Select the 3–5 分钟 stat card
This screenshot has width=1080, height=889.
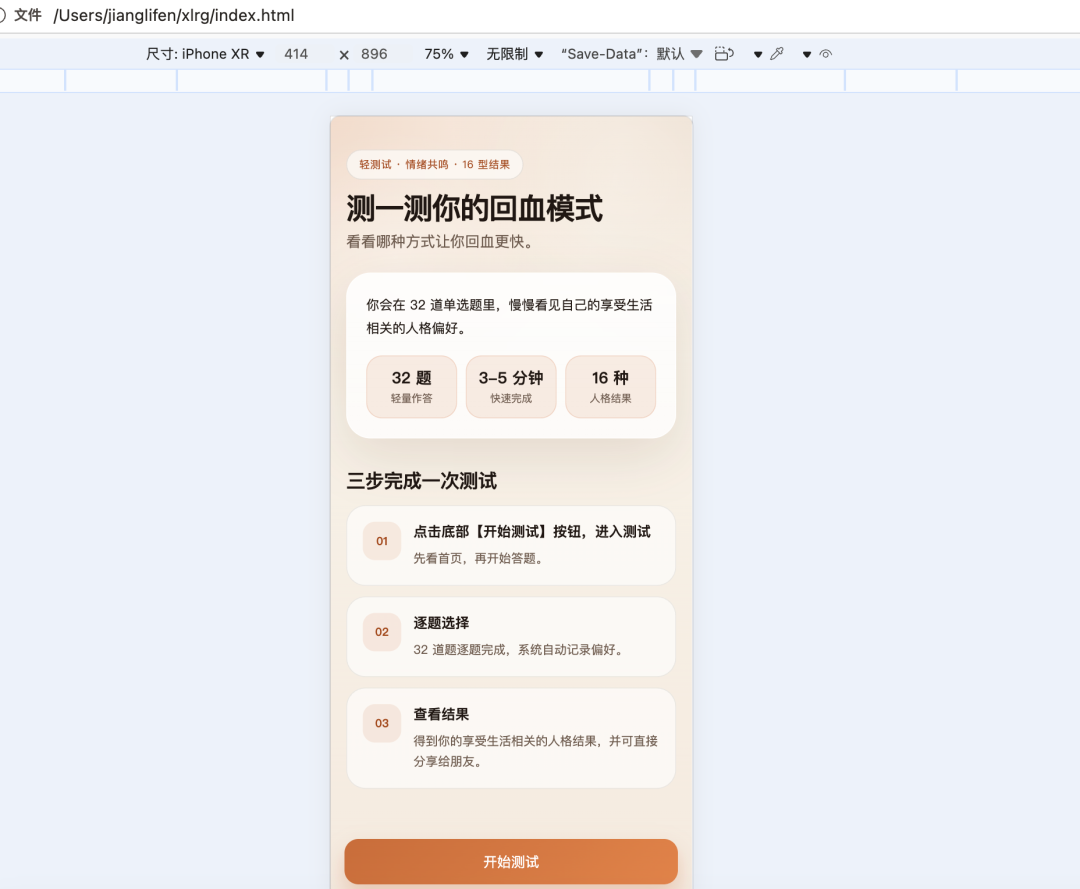pos(511,386)
